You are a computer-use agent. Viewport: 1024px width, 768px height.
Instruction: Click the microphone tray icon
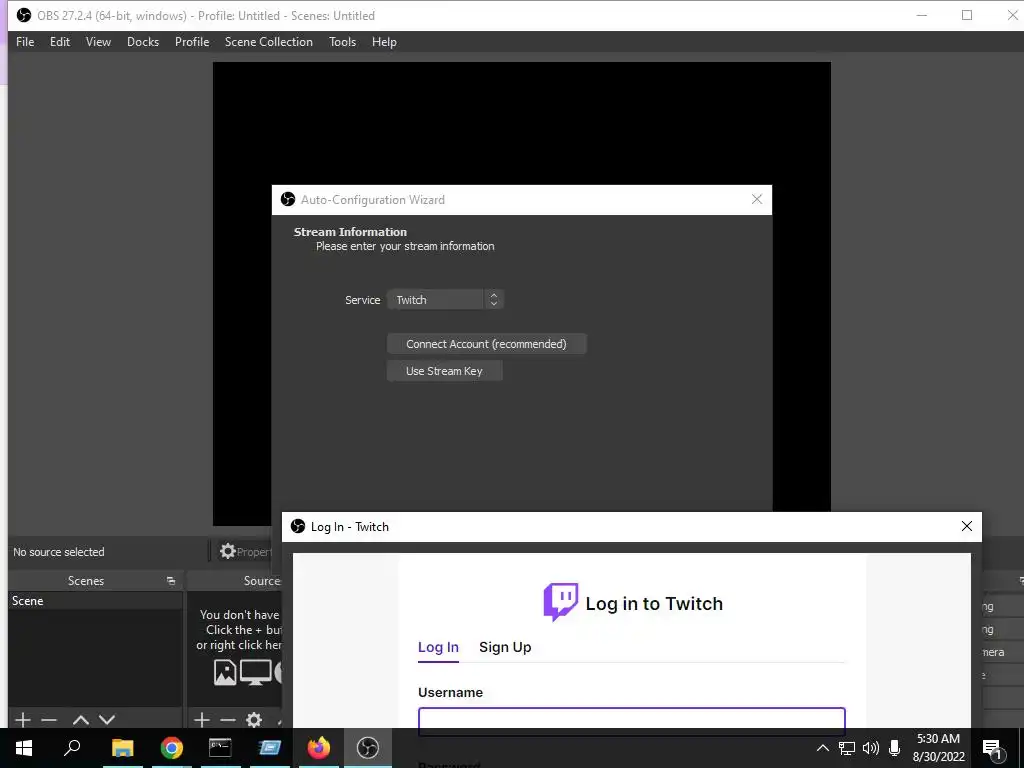895,748
